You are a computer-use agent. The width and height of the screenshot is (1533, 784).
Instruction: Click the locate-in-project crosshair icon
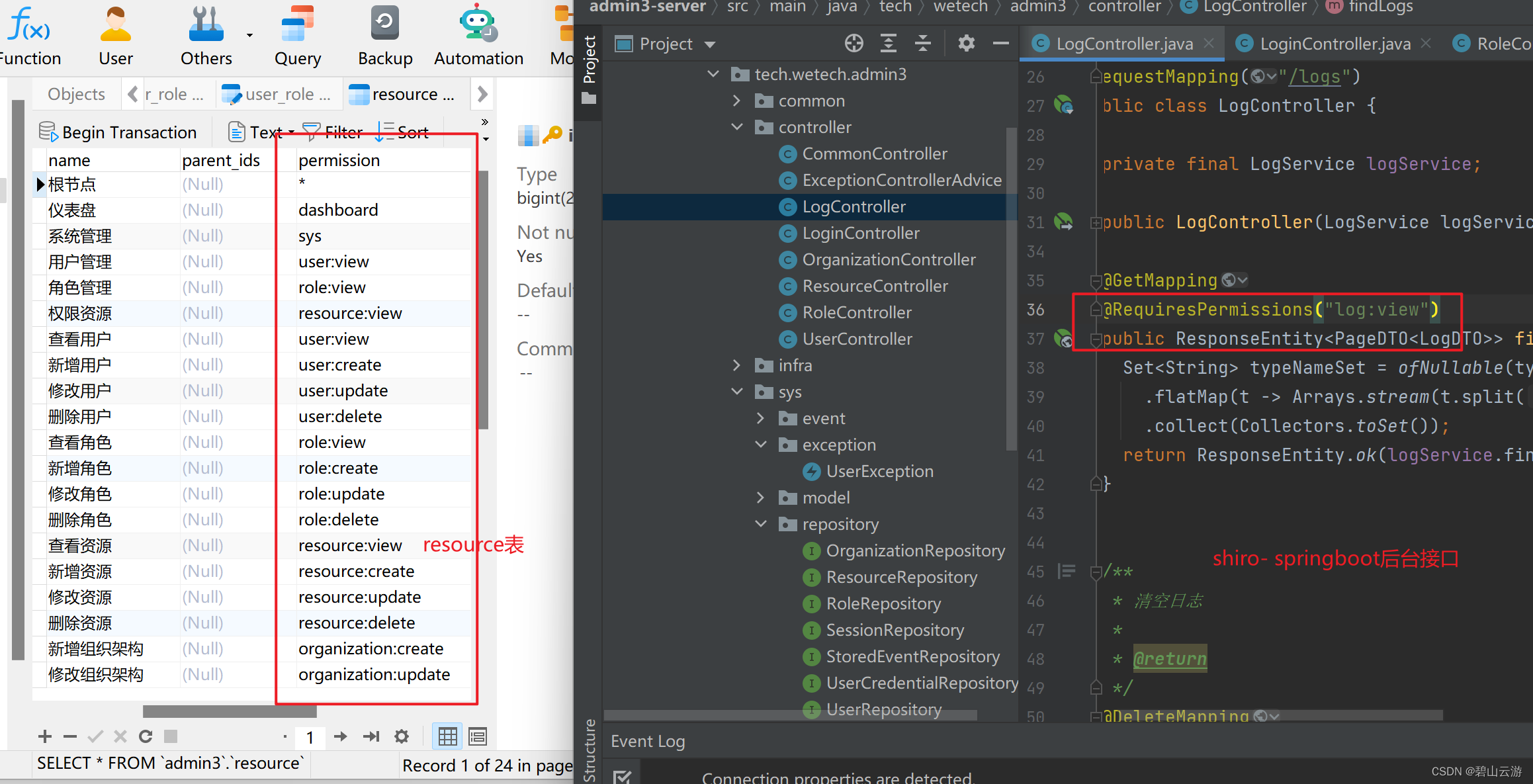854,44
